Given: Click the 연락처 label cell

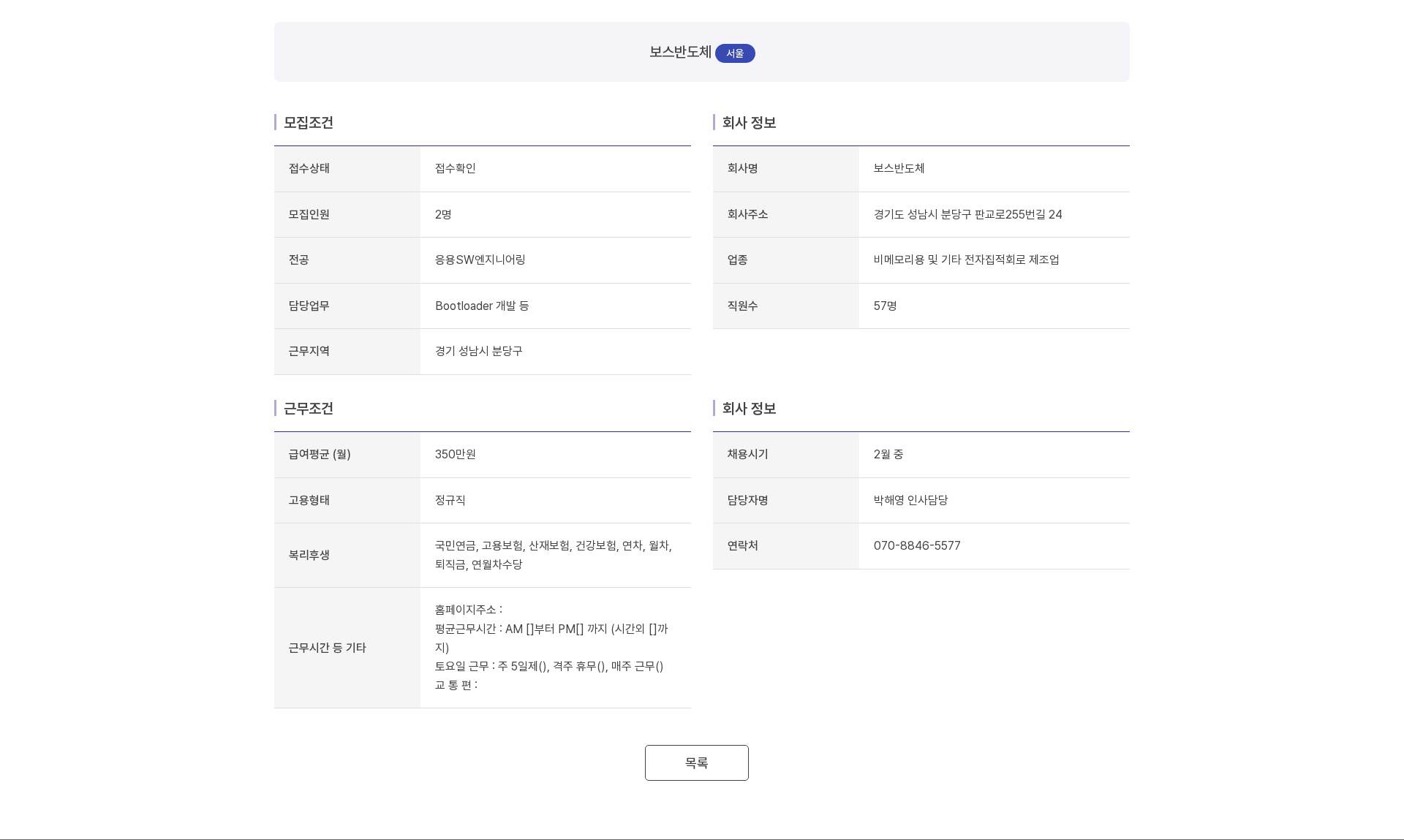Looking at the screenshot, I should pos(786,546).
